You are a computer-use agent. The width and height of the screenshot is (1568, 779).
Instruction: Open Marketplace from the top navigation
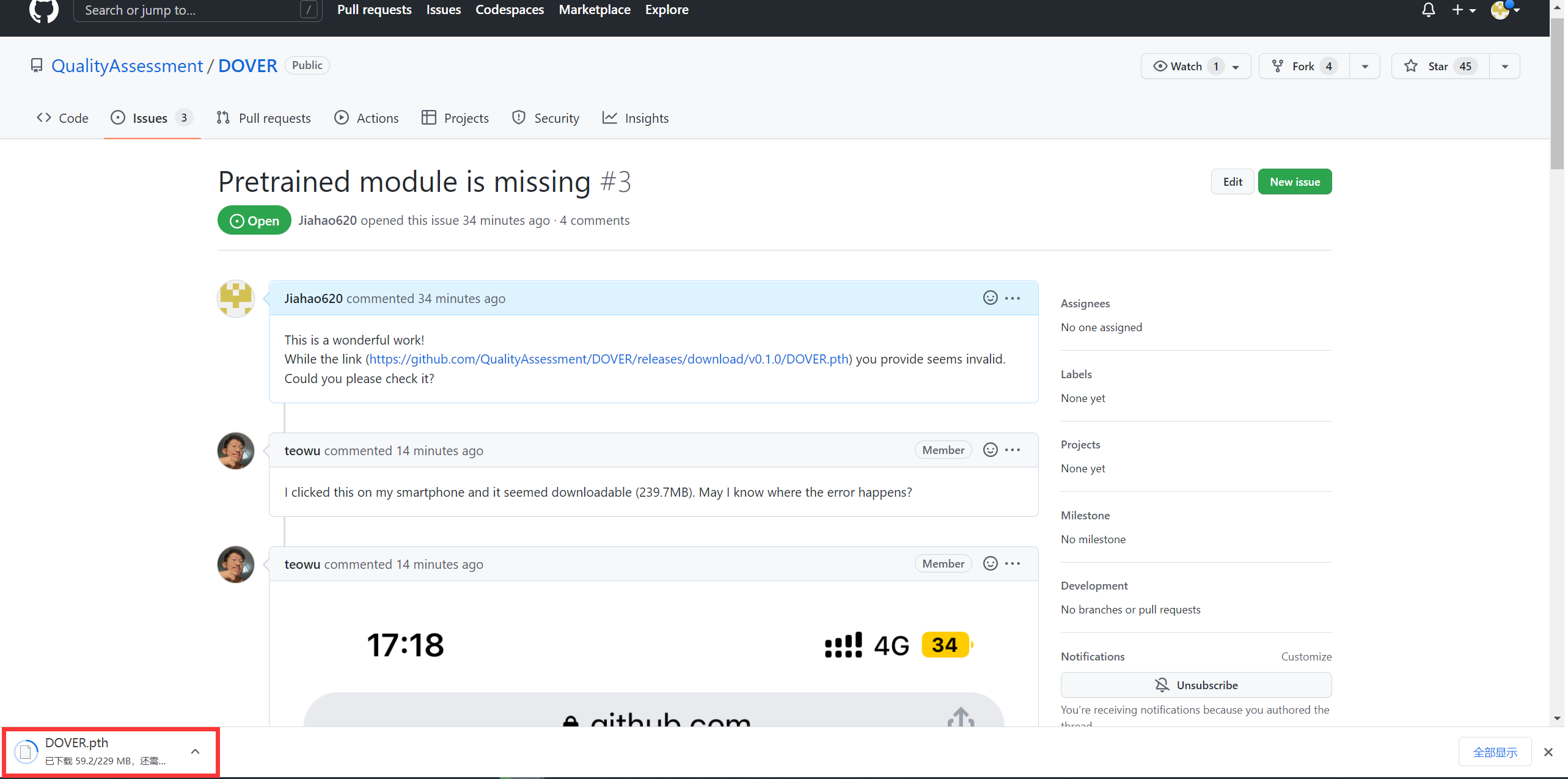click(x=594, y=10)
